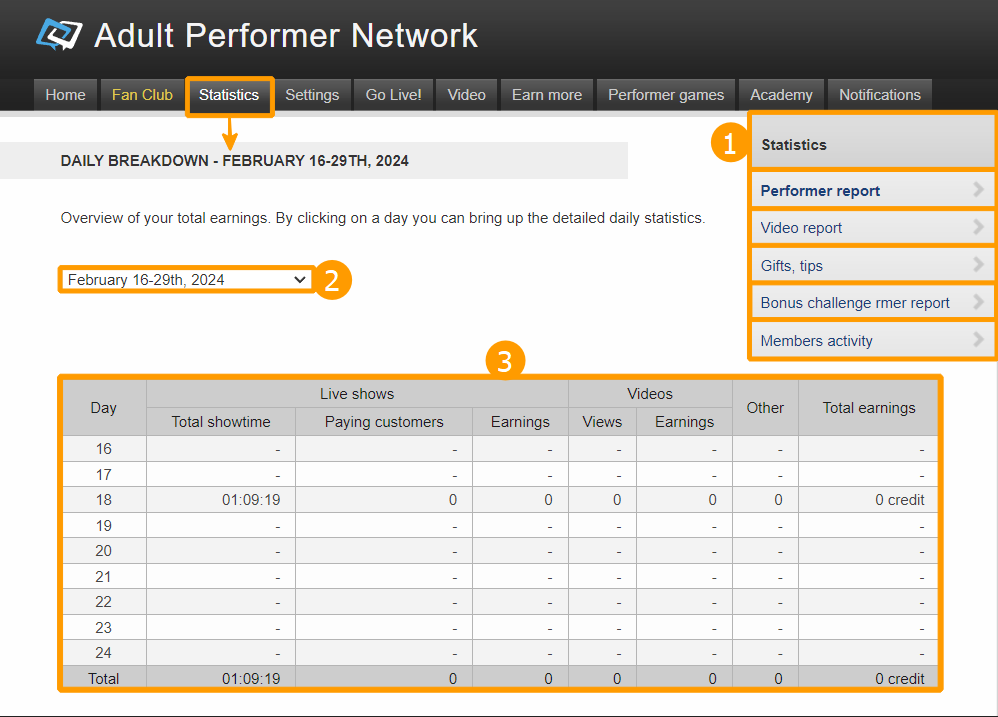
Task: View the Notifications tab
Action: [879, 95]
